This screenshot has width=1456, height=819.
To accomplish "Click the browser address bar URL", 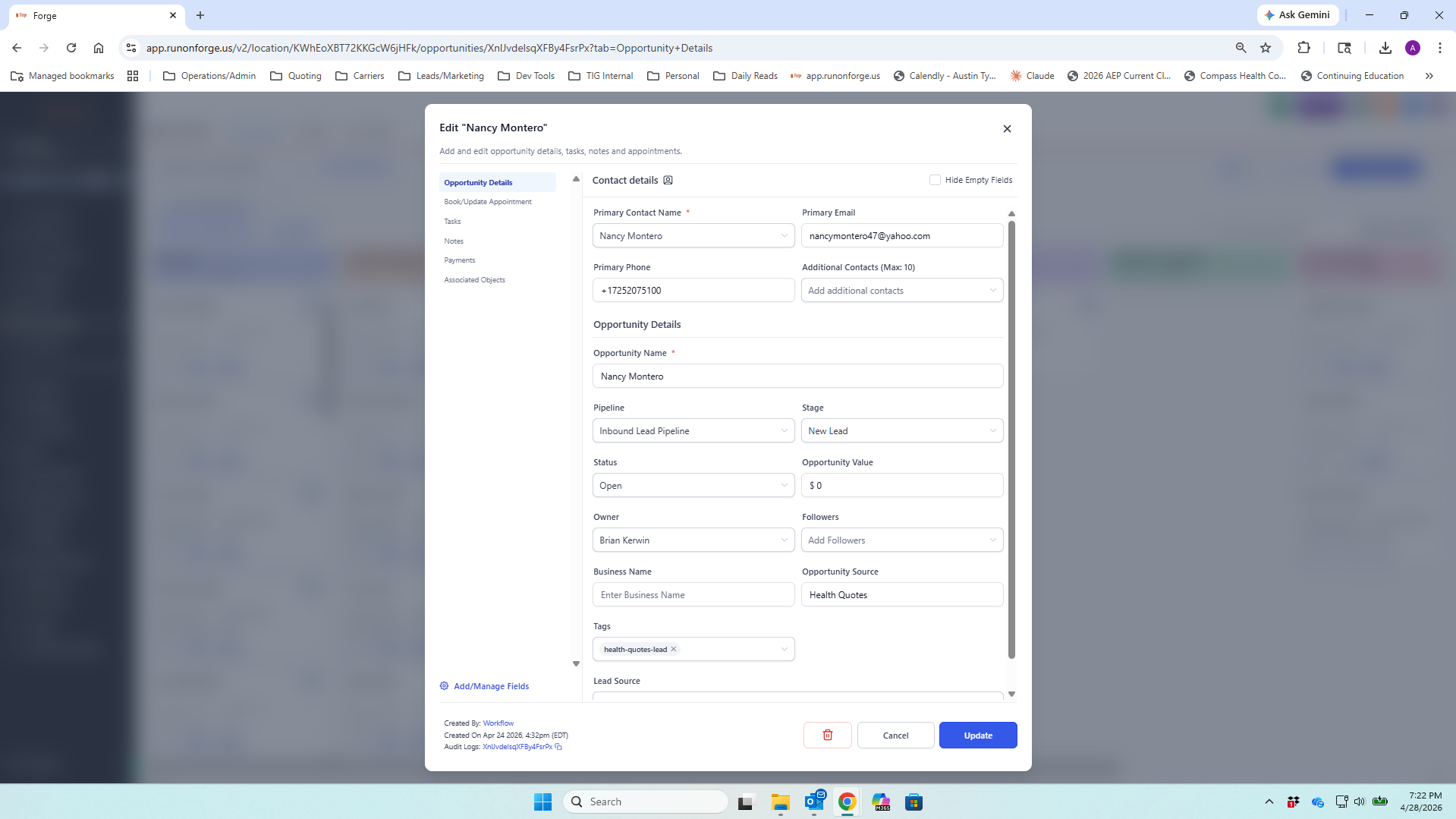I will [x=429, y=48].
